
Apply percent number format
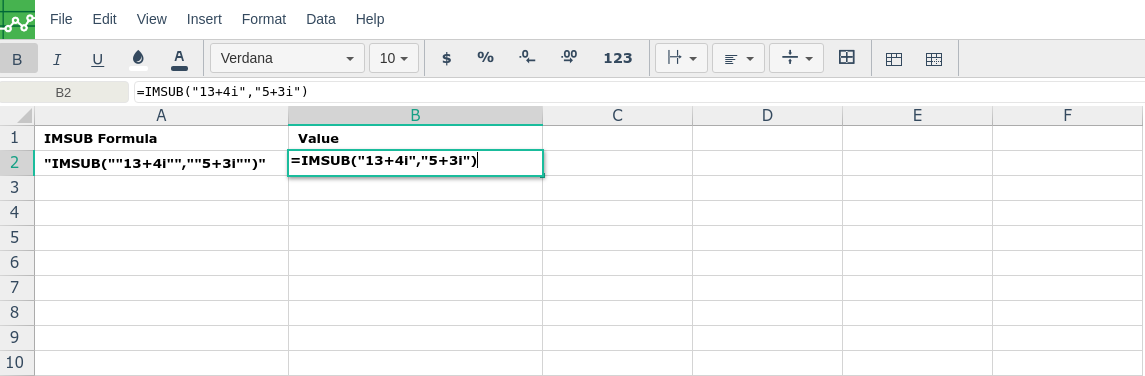[x=486, y=58]
